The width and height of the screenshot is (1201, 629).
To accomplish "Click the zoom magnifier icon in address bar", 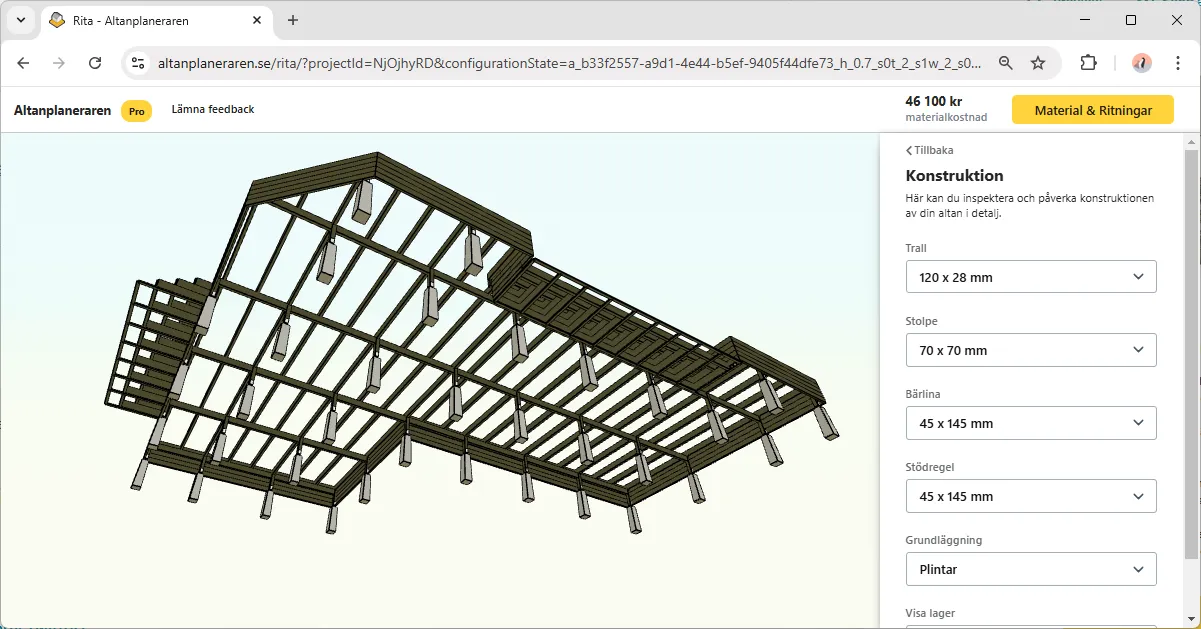I will pos(1006,63).
